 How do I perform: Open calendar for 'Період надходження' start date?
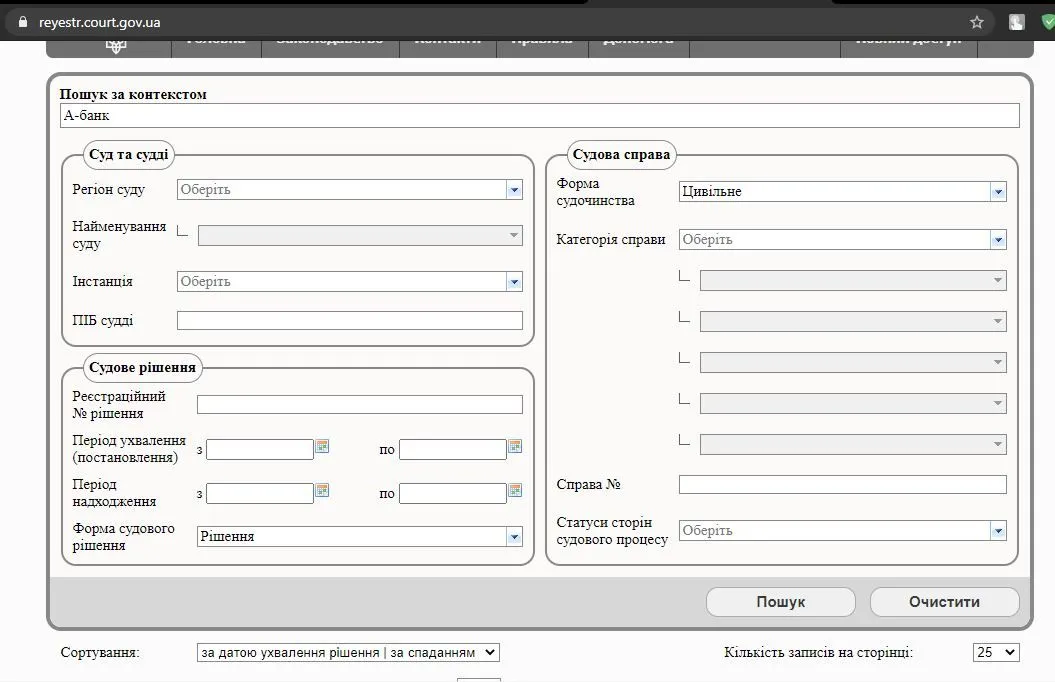point(322,490)
